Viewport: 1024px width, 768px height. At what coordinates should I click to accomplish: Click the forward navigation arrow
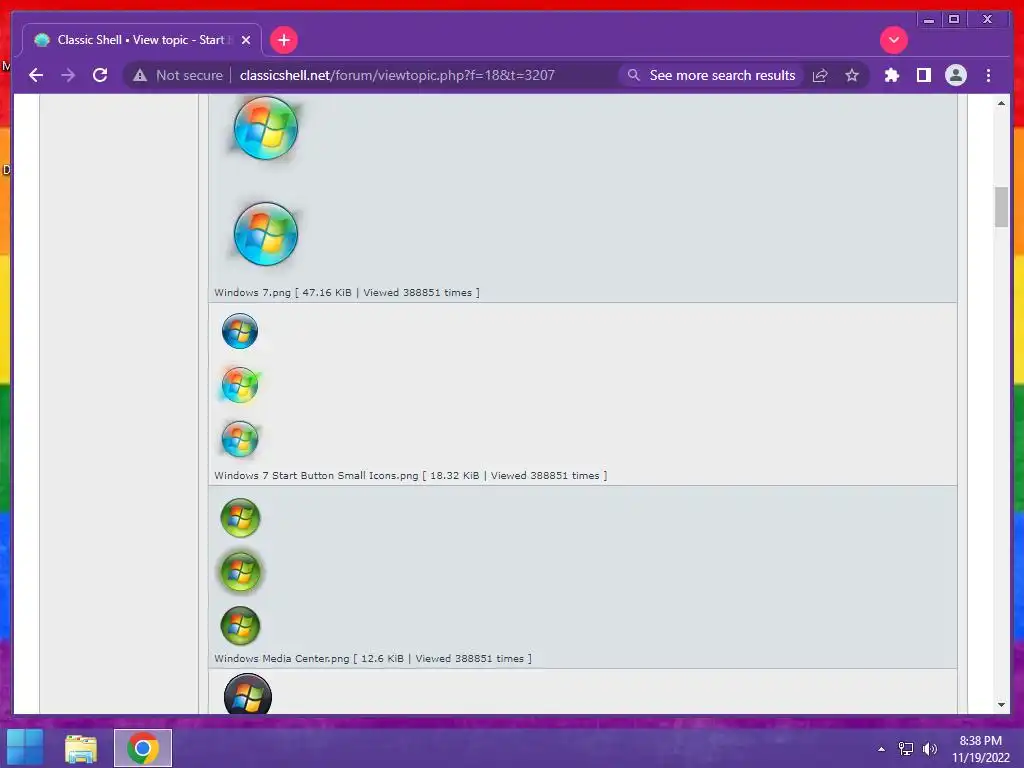[x=68, y=75]
